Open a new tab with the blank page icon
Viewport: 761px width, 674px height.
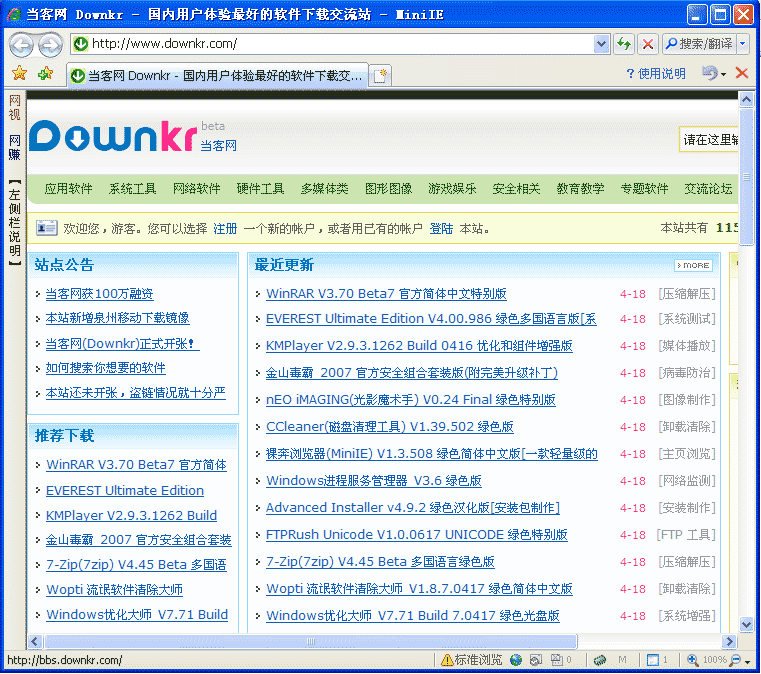(380, 75)
